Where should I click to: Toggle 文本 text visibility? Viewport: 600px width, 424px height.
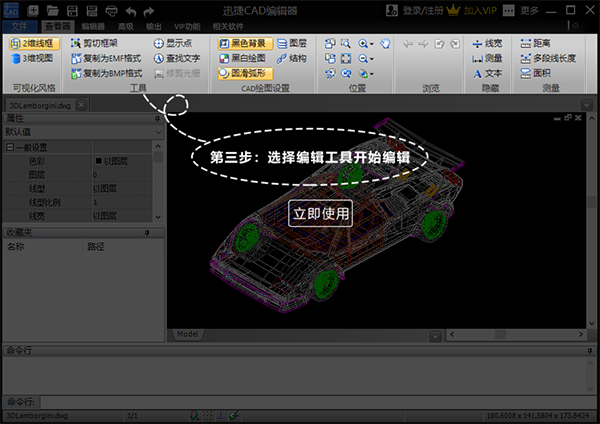coord(487,73)
